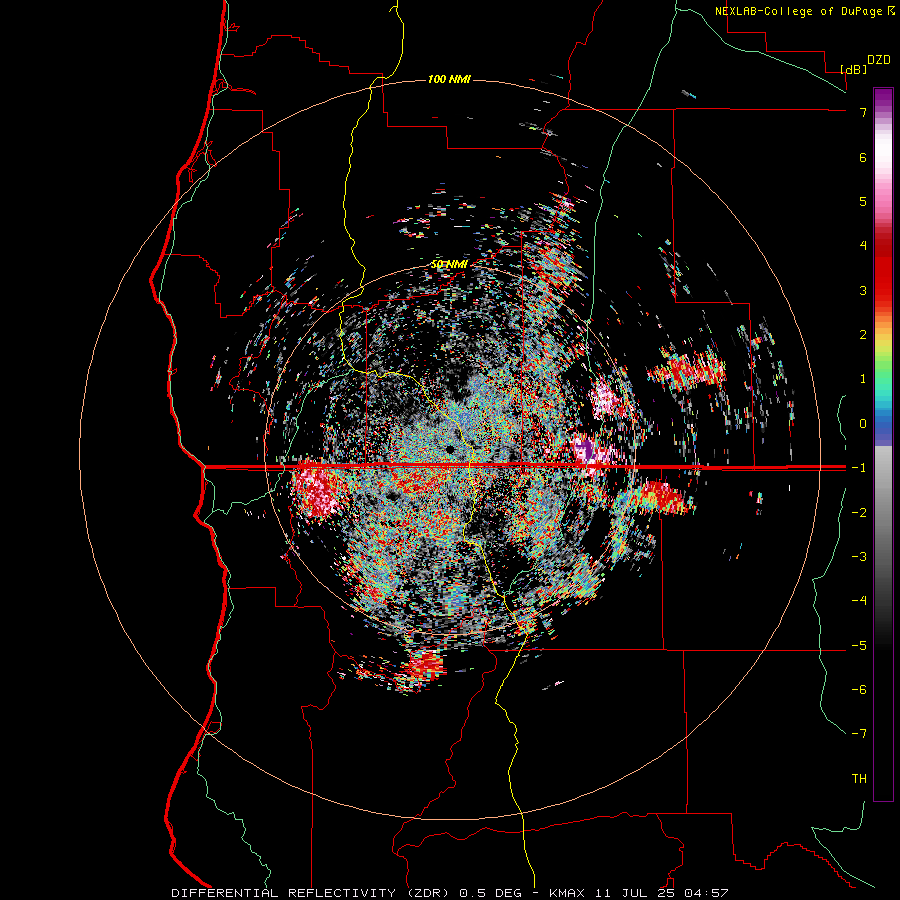Viewport: 900px width, 900px height.
Task: Click the 5 value on the color scale
Action: click(863, 201)
